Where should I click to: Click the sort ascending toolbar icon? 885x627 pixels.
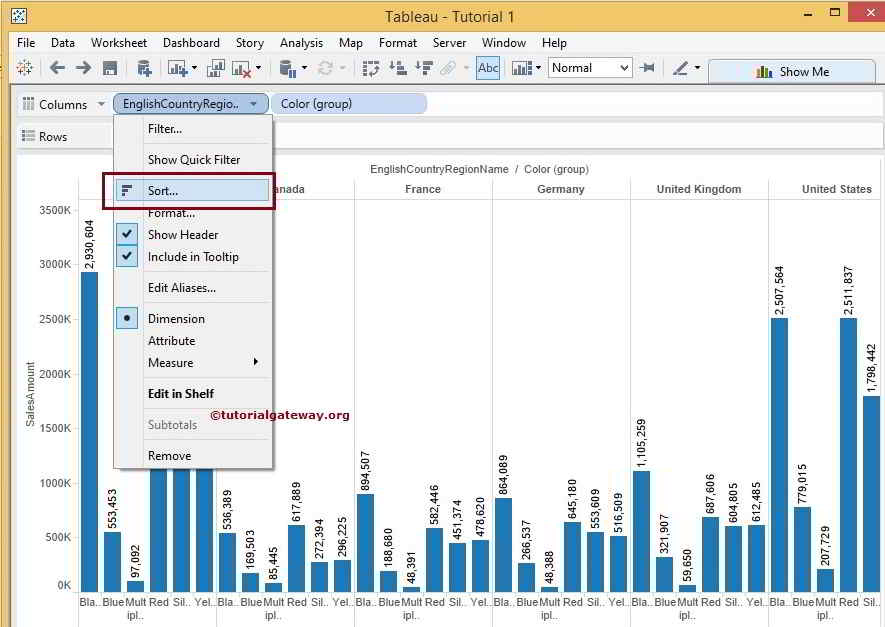coord(397,68)
